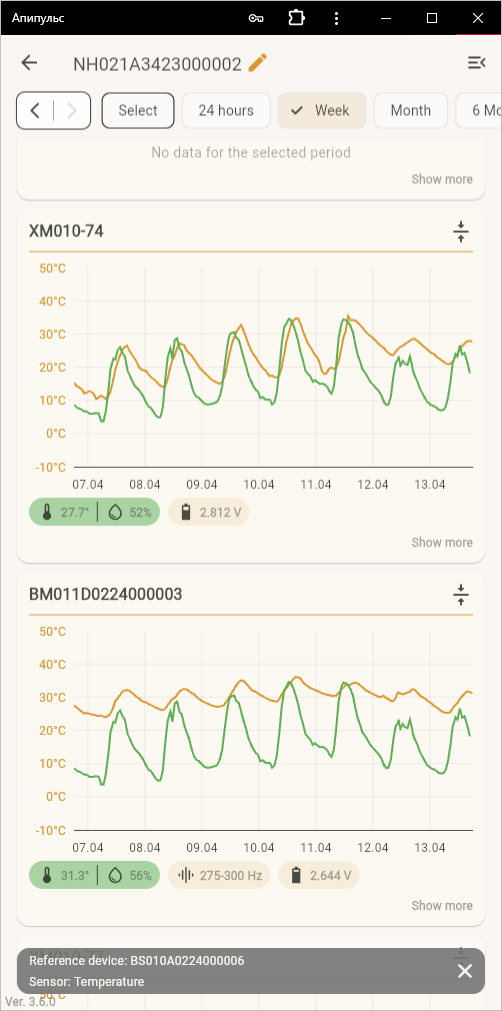502x1011 pixels.
Task: Click the 275-300 Hz sound frequency badge
Action: 219,876
